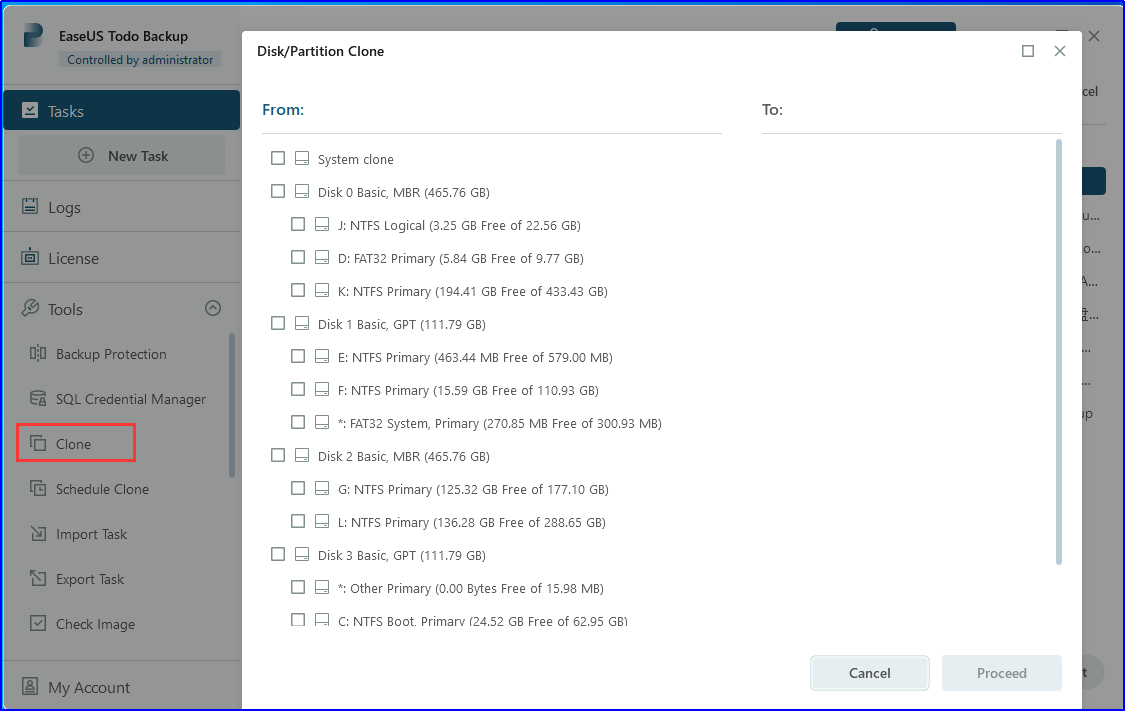Viewport: 1126px width, 712px height.
Task: Enable the System clone checkbox
Action: coord(276,158)
